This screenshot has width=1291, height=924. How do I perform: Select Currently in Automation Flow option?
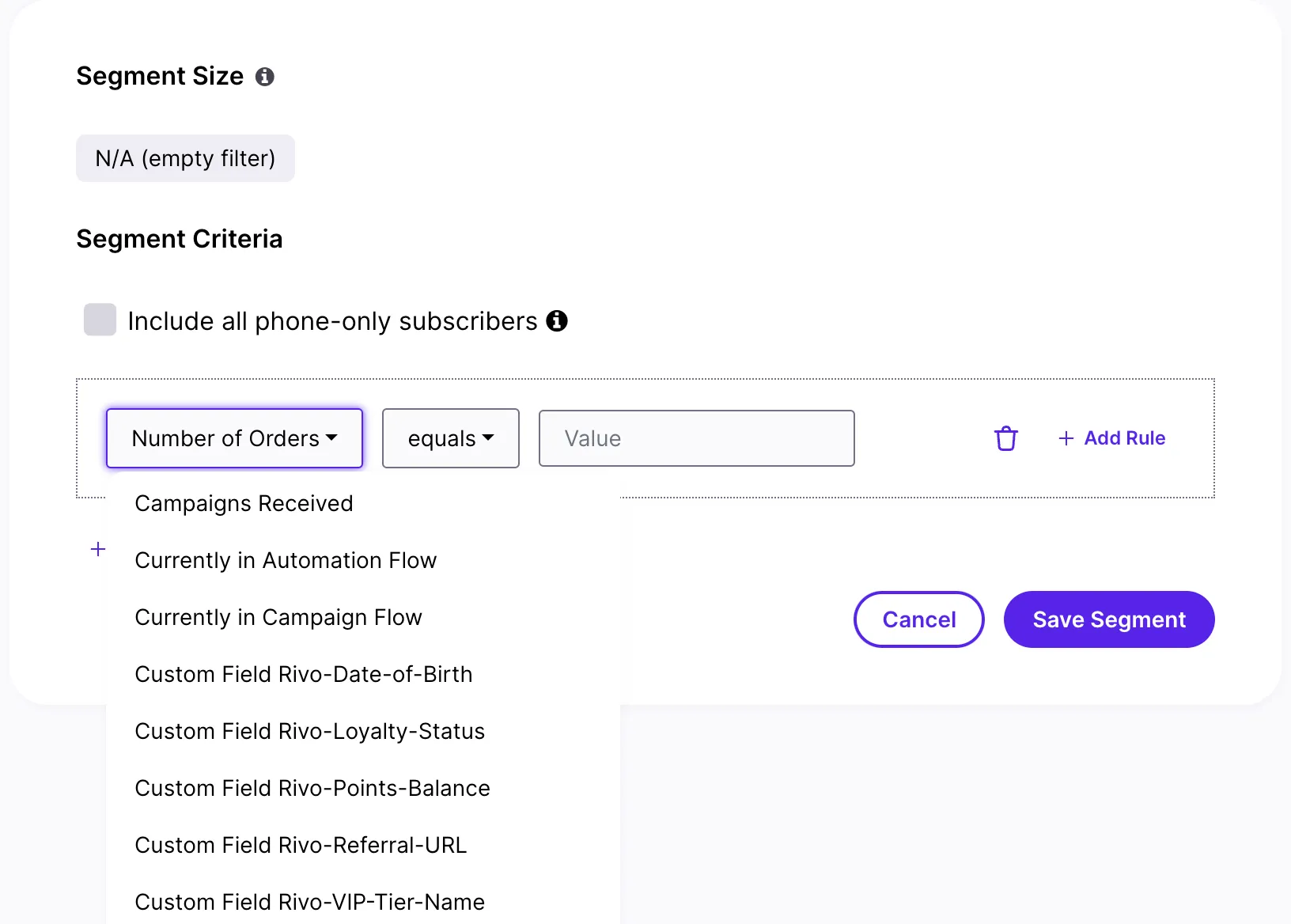coord(286,560)
